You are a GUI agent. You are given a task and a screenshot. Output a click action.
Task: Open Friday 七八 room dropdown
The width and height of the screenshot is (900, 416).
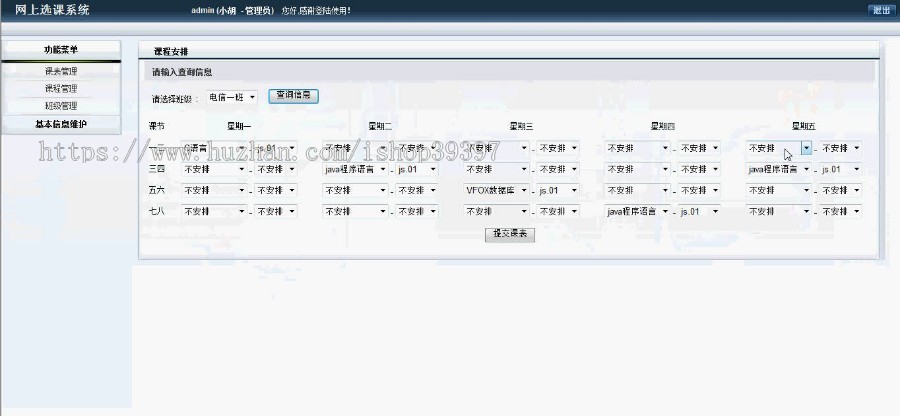coord(840,212)
